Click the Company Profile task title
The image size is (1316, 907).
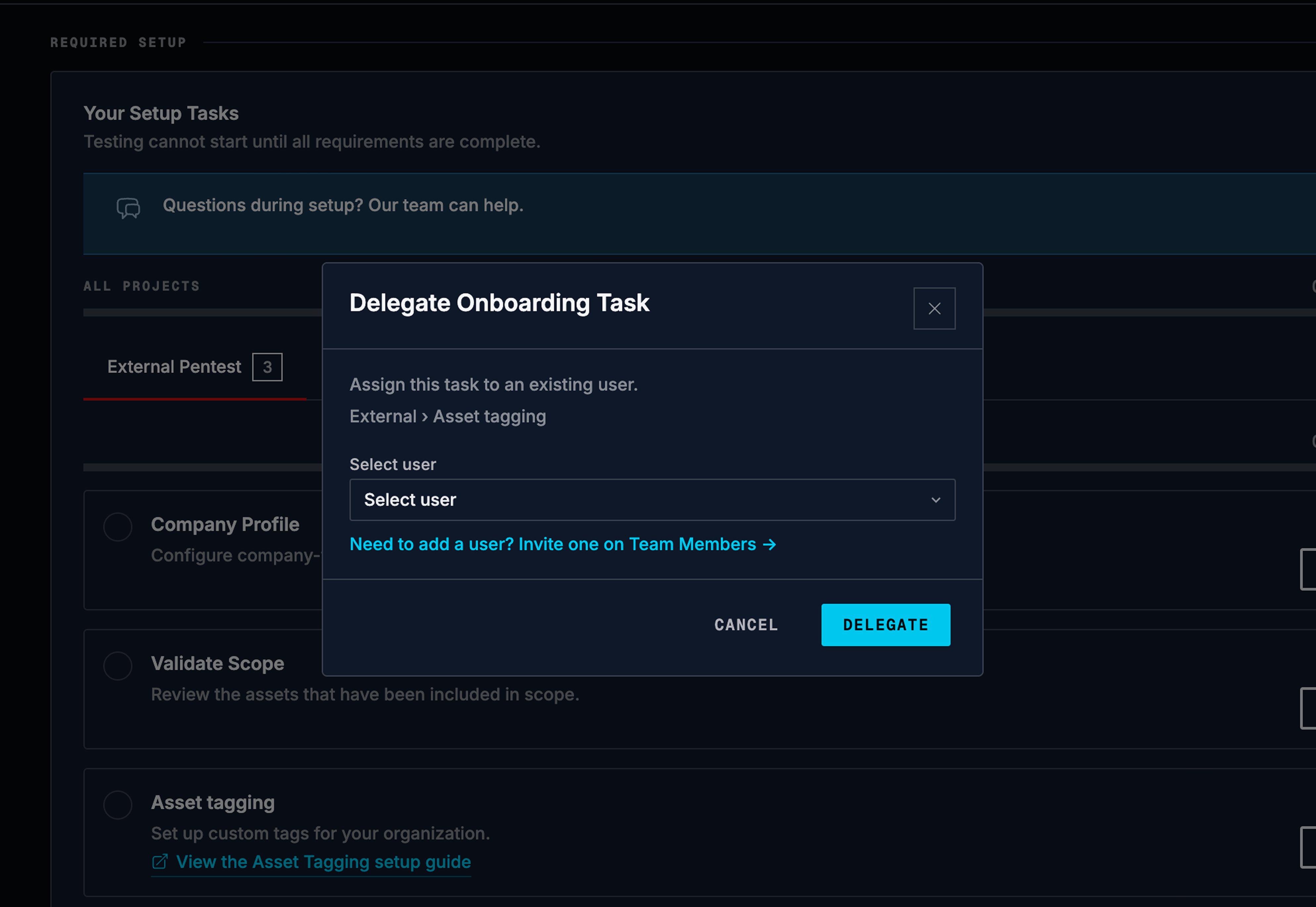click(x=225, y=525)
